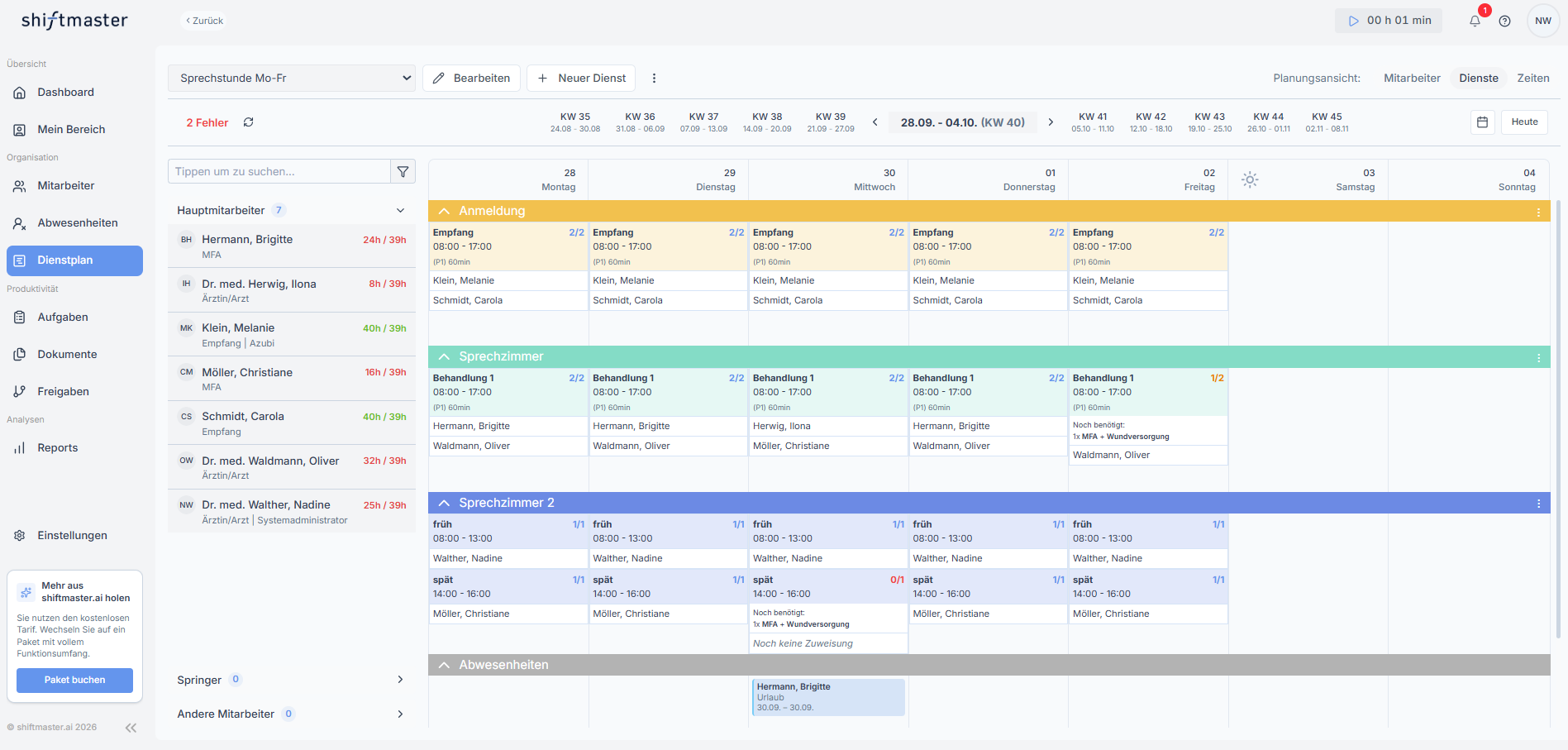Collapse the Abwesenheiten section

pyautogui.click(x=444, y=665)
